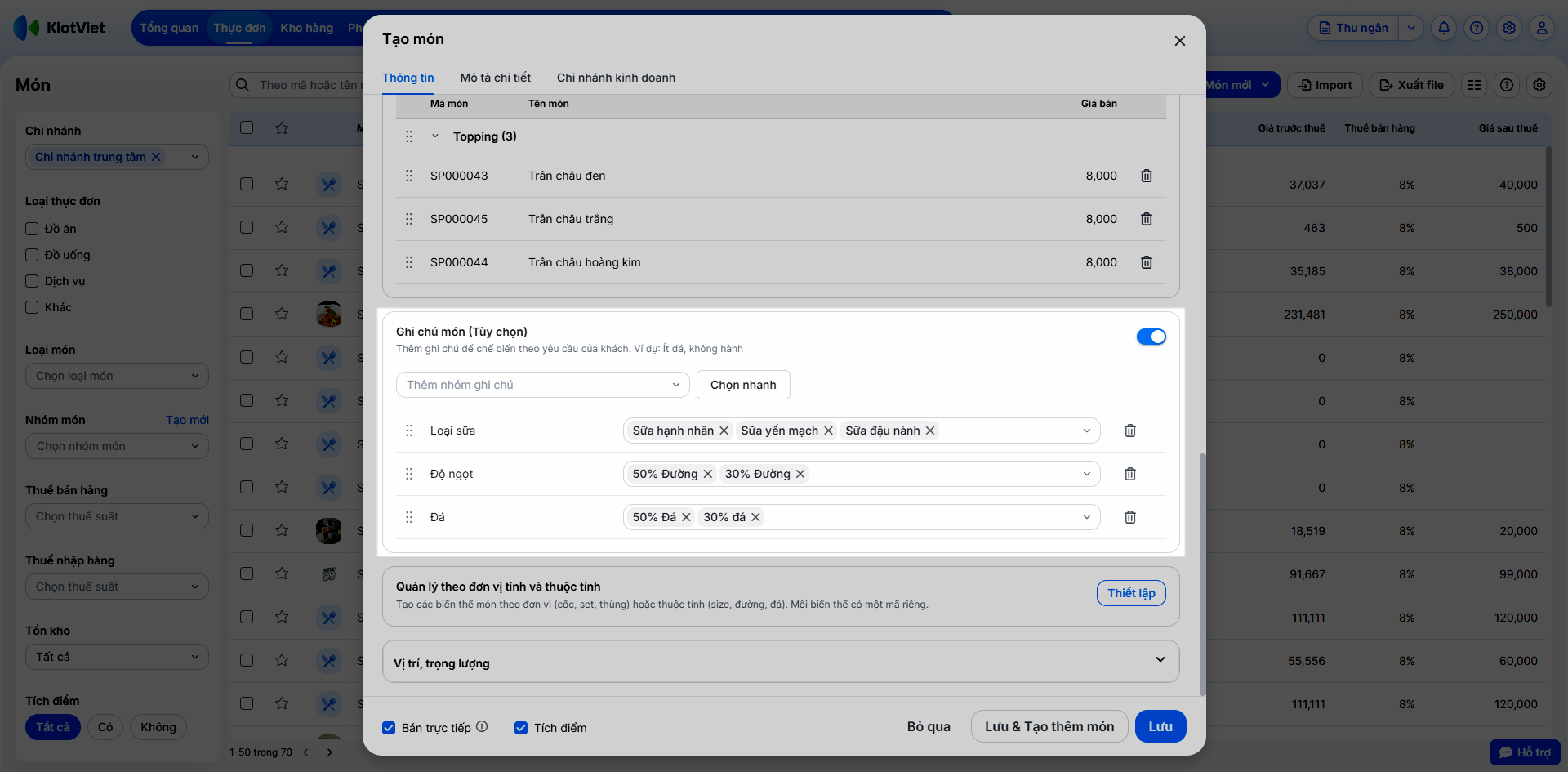Open the Chi nhánh kinh doanh tab

point(616,78)
